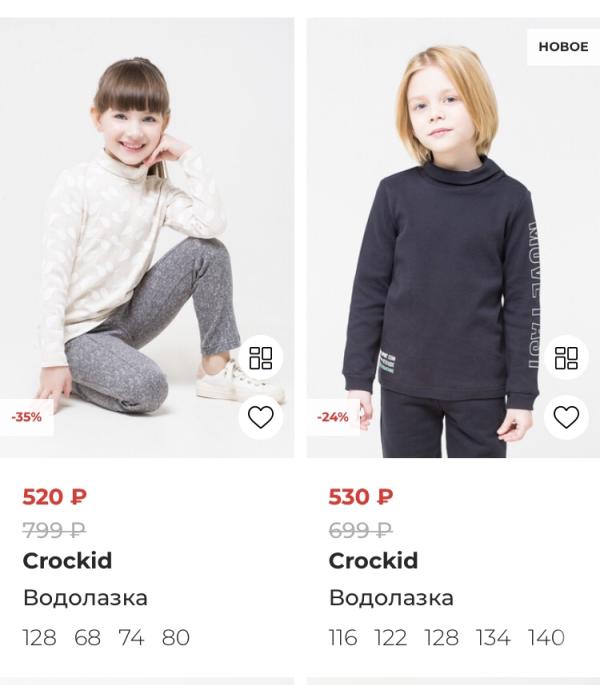
Task: Select size 68 for the beige turtleneck
Action: 88,638
